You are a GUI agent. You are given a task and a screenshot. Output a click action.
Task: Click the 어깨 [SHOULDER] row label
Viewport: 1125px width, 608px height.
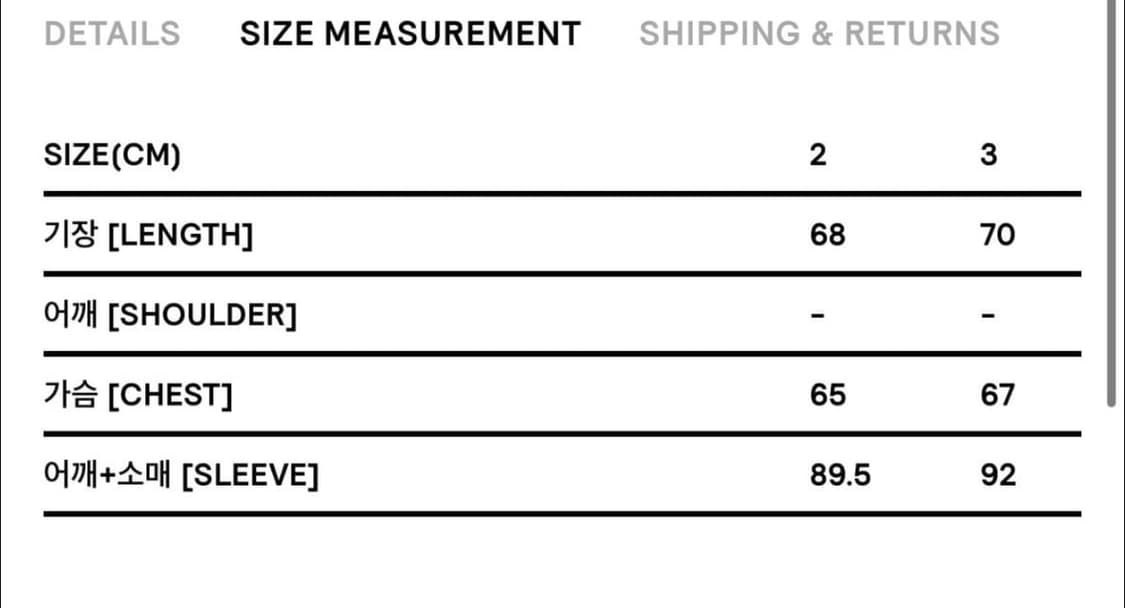(x=171, y=316)
